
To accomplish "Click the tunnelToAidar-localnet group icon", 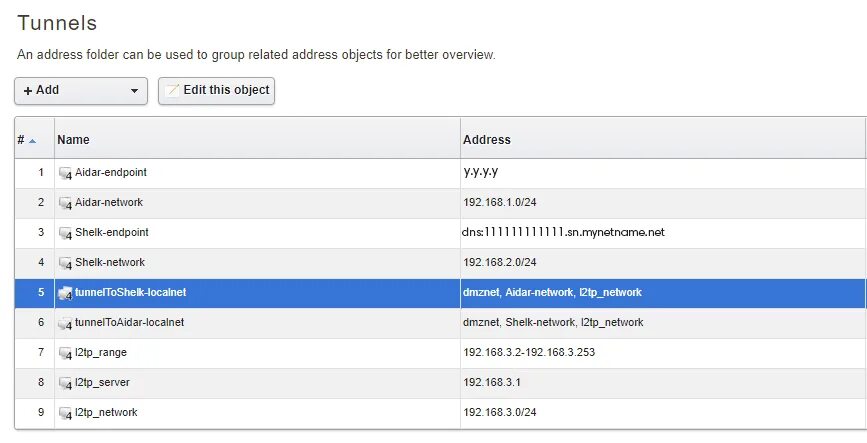I will [x=65, y=323].
